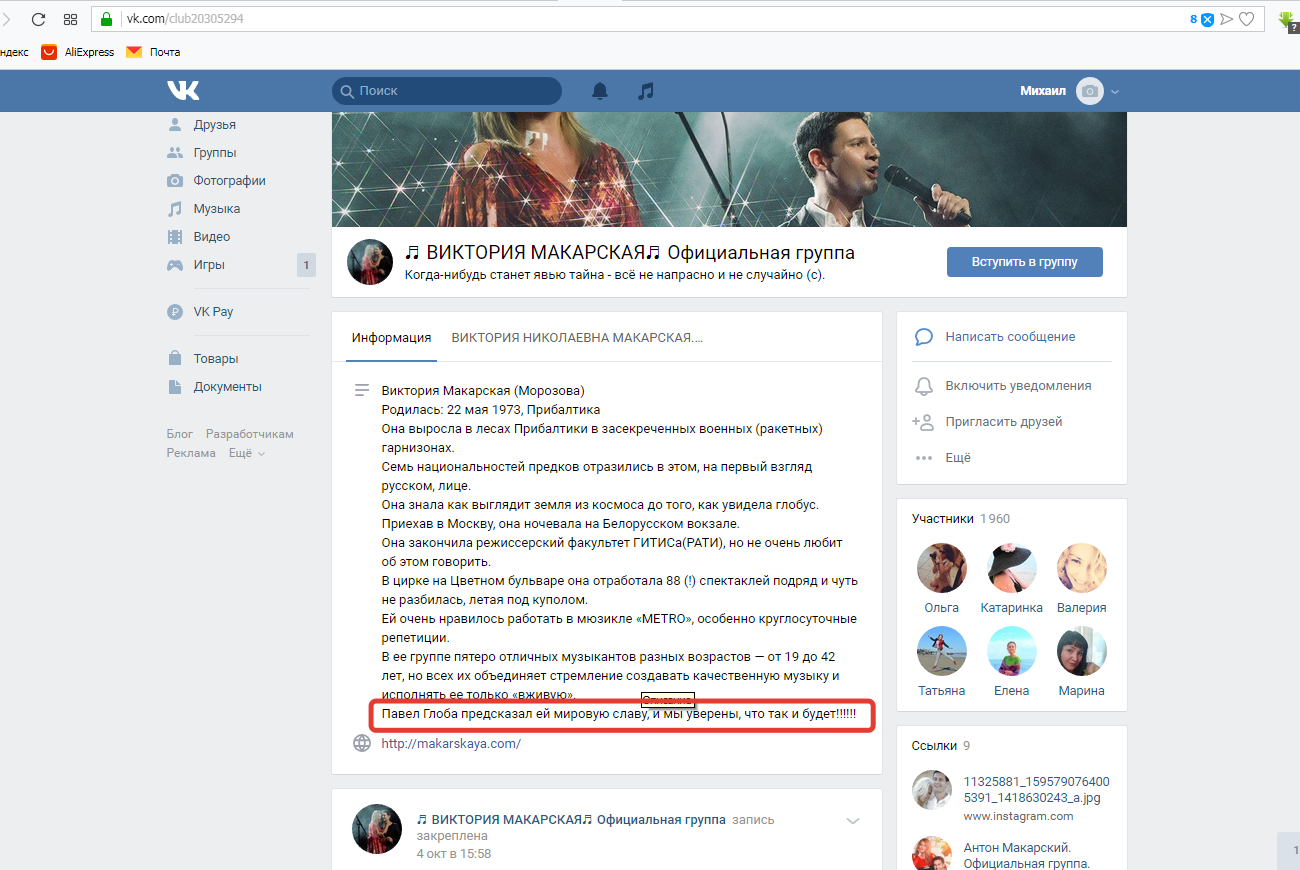Image resolution: width=1300 pixels, height=870 pixels.
Task: Click the VK logo in header
Action: point(183,91)
